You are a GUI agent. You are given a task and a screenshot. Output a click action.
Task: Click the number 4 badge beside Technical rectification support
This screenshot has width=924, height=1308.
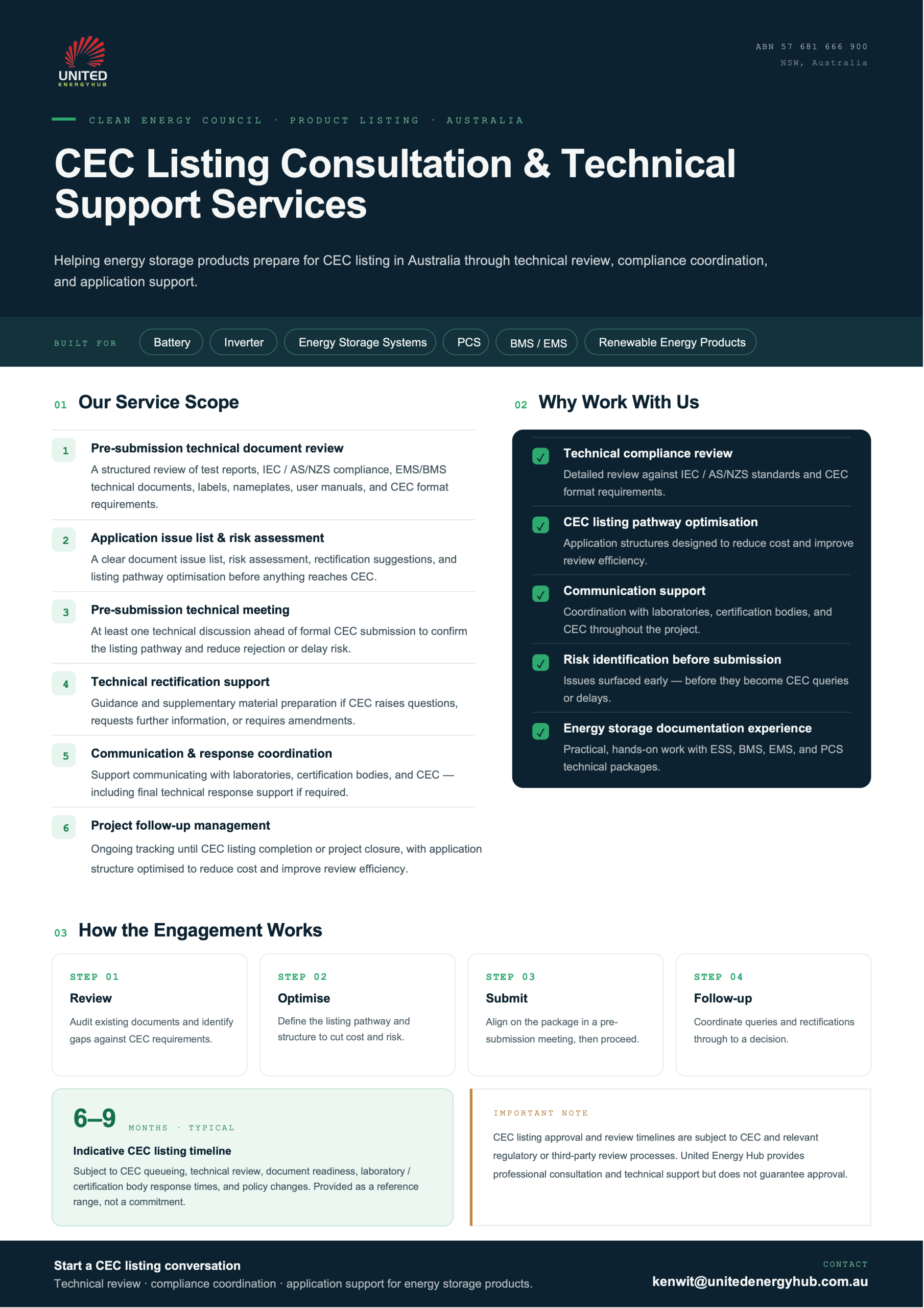[x=64, y=684]
